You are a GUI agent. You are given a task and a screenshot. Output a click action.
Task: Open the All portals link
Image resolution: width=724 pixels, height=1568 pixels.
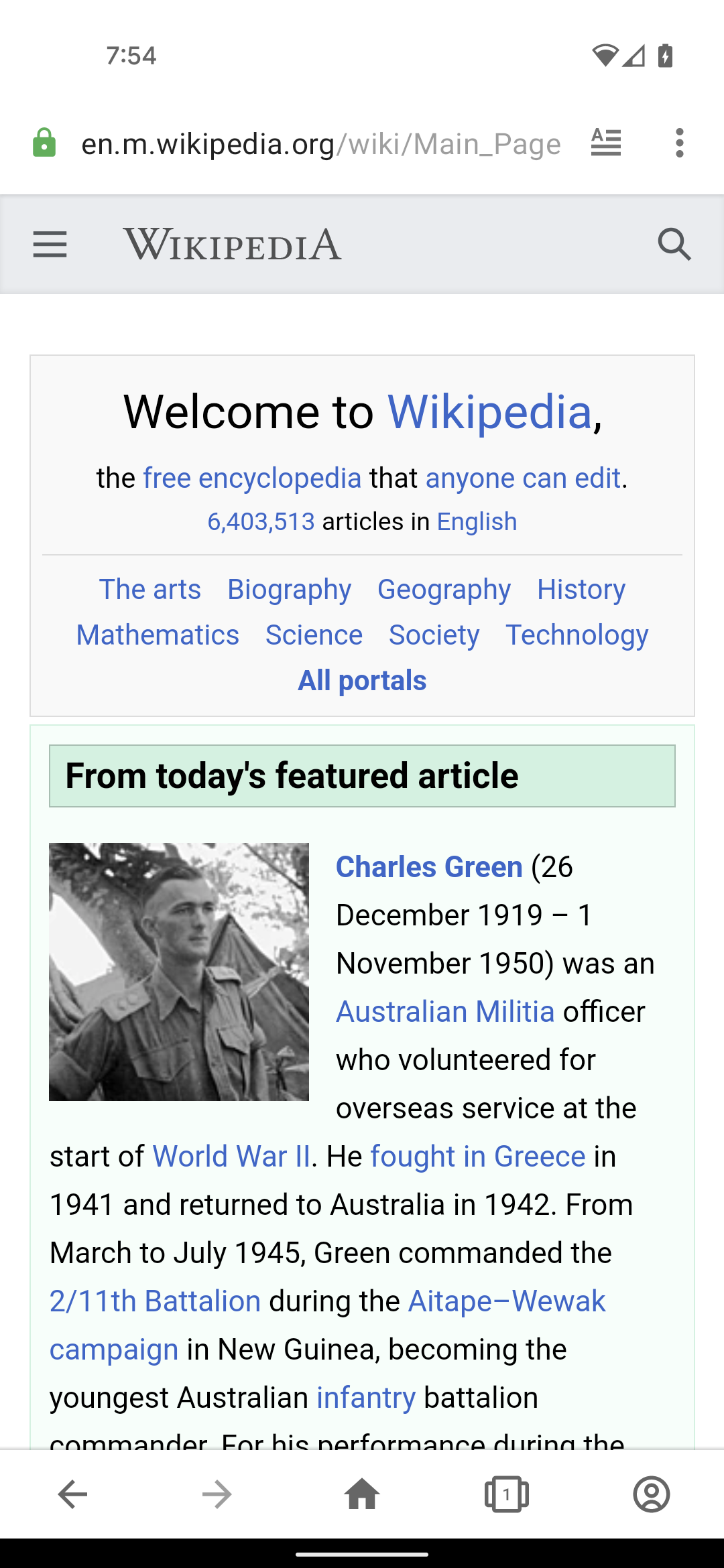pos(362,681)
